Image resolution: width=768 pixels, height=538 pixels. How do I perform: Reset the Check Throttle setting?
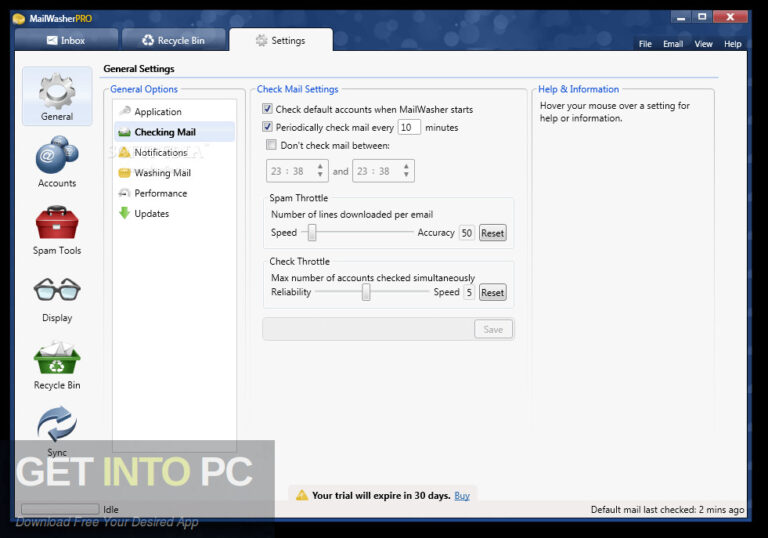tap(492, 293)
